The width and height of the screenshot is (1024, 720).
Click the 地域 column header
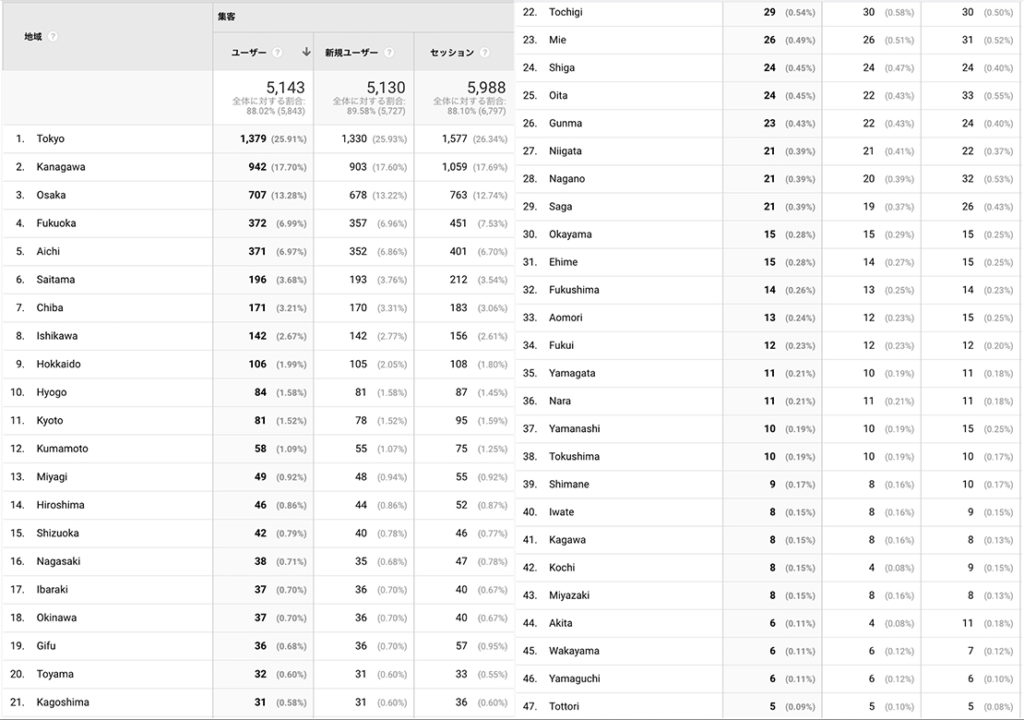point(33,36)
